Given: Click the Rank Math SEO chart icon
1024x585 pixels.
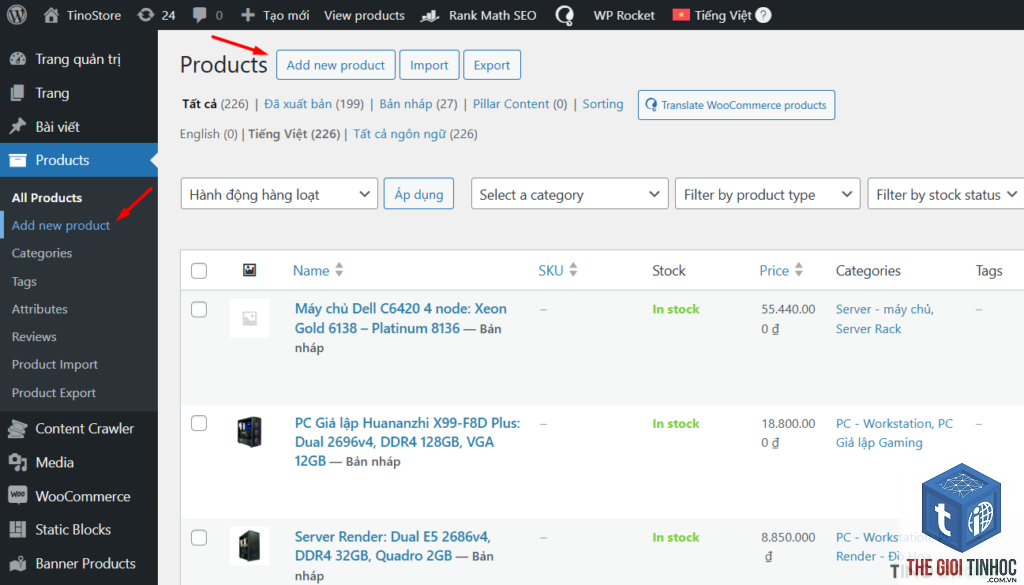Looking at the screenshot, I should point(430,15).
